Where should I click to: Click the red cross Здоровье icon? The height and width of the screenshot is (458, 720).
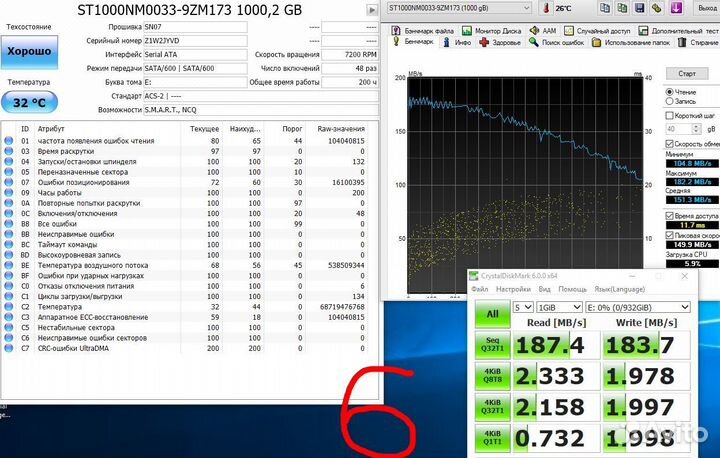point(484,42)
